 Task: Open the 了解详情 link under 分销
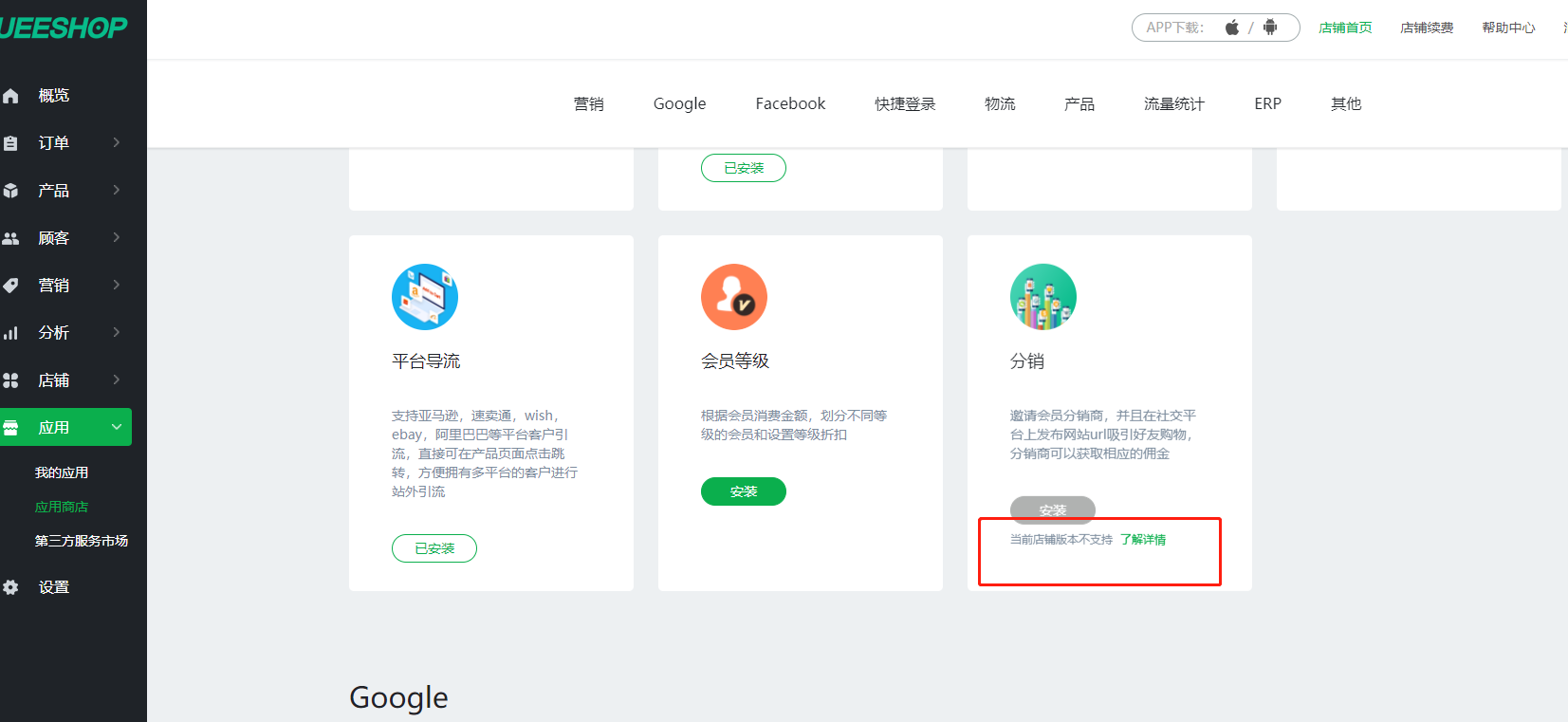(1143, 539)
